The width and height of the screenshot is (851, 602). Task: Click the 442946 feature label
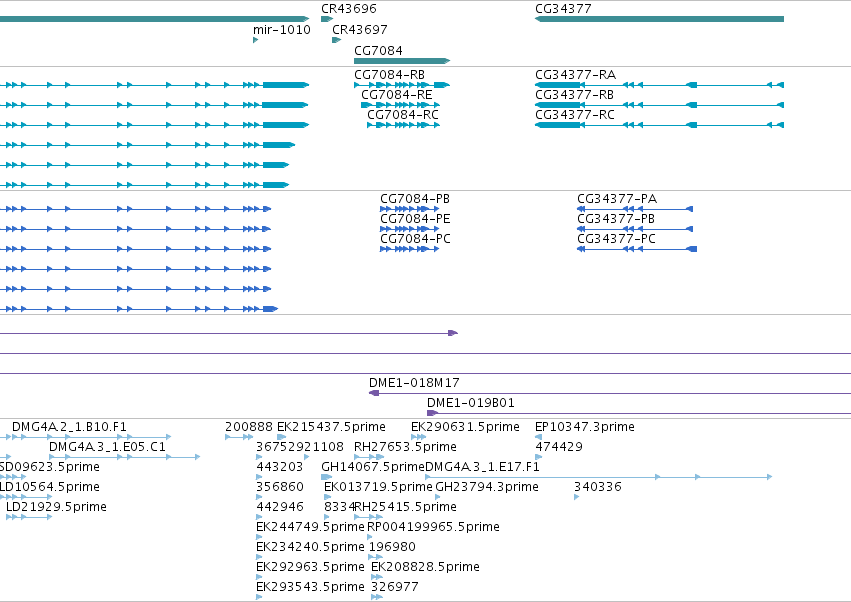[x=280, y=508]
